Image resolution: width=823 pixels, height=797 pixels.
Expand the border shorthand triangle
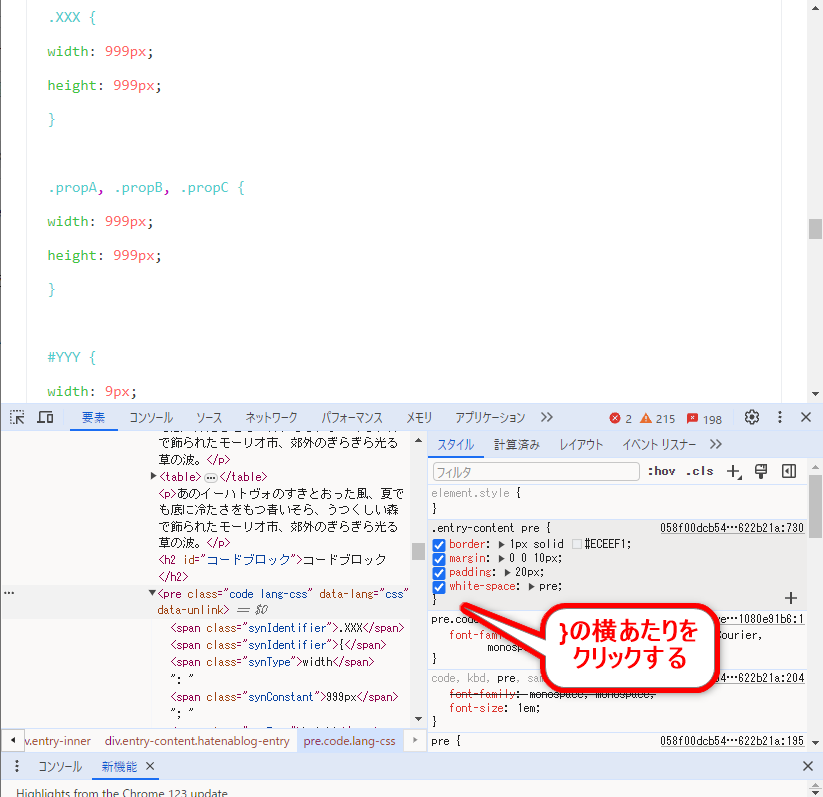point(502,544)
